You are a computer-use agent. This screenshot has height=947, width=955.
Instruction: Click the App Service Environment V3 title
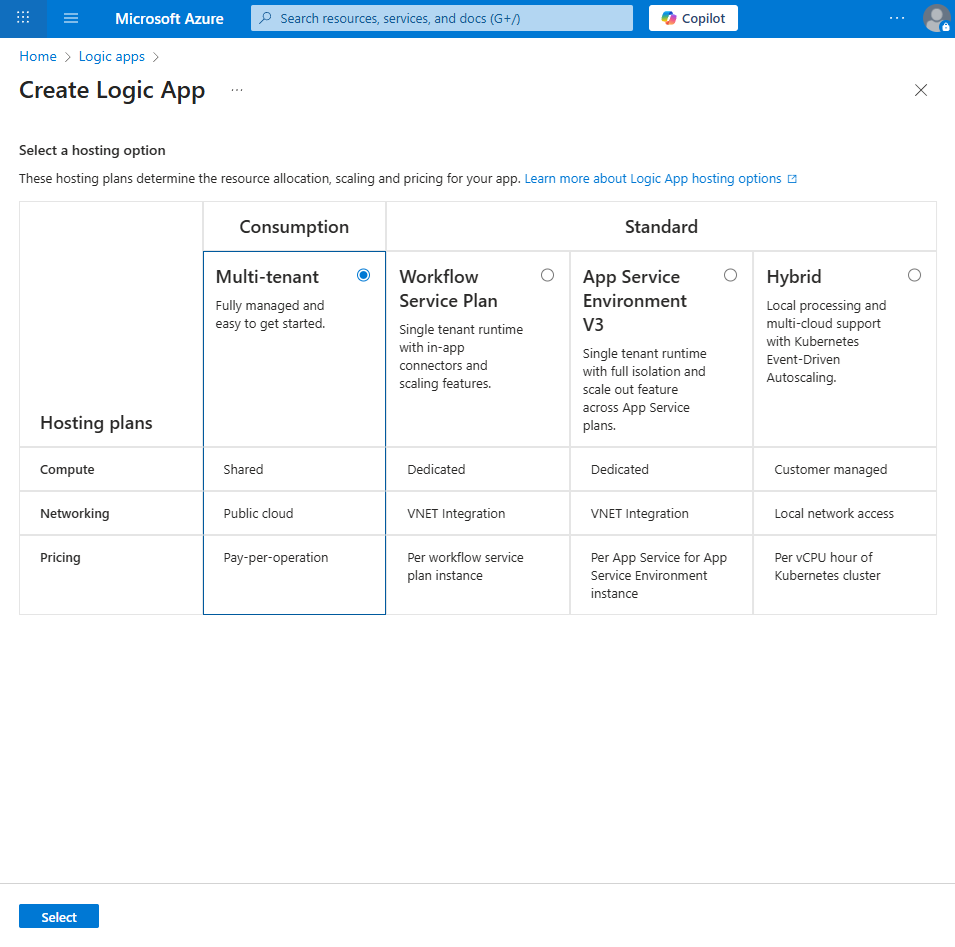tap(635, 301)
